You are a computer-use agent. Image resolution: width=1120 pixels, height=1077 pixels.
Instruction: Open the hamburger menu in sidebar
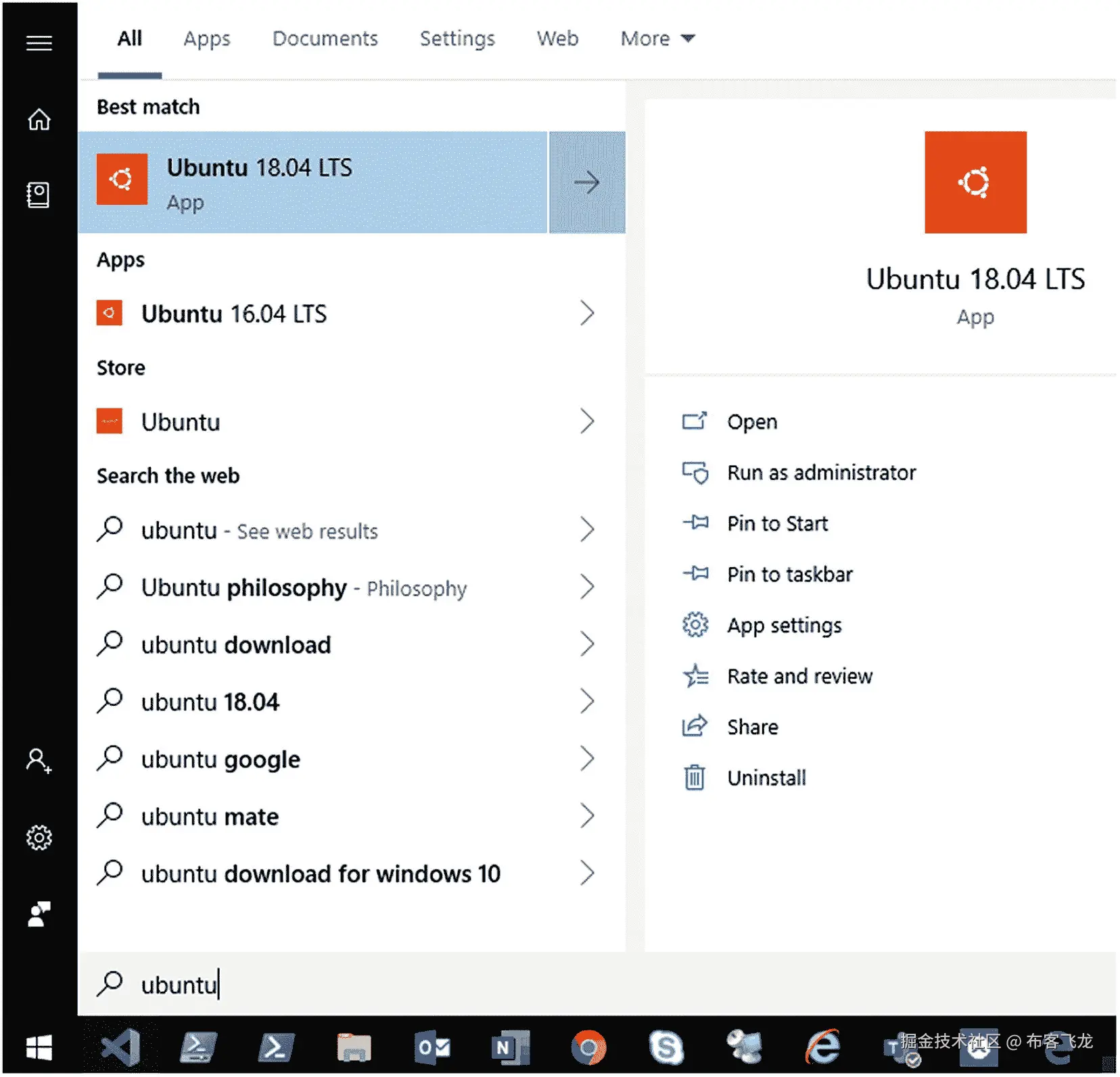click(39, 43)
